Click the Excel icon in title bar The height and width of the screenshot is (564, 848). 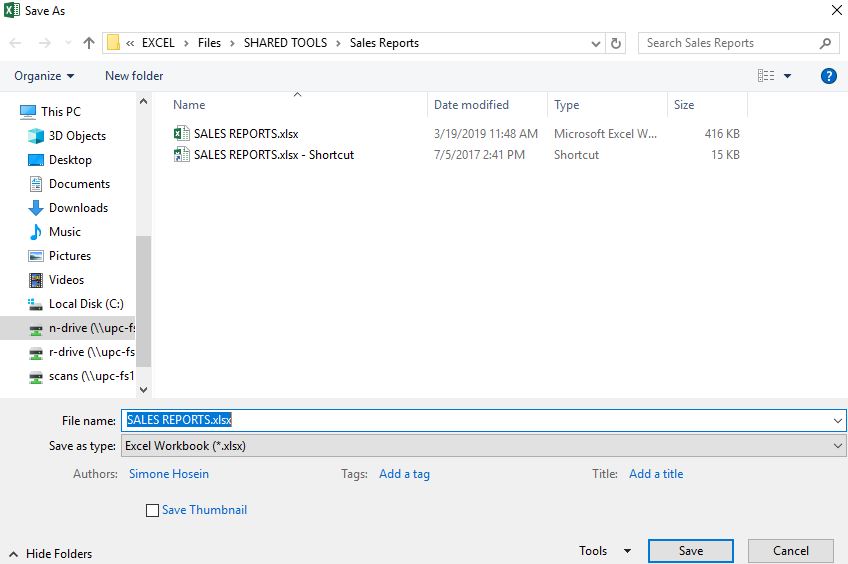pyautogui.click(x=12, y=10)
